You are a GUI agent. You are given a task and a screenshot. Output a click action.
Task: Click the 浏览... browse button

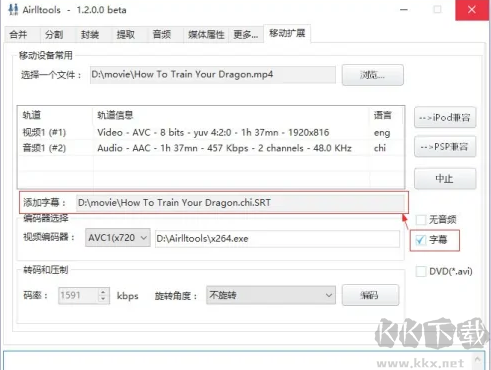pyautogui.click(x=373, y=75)
